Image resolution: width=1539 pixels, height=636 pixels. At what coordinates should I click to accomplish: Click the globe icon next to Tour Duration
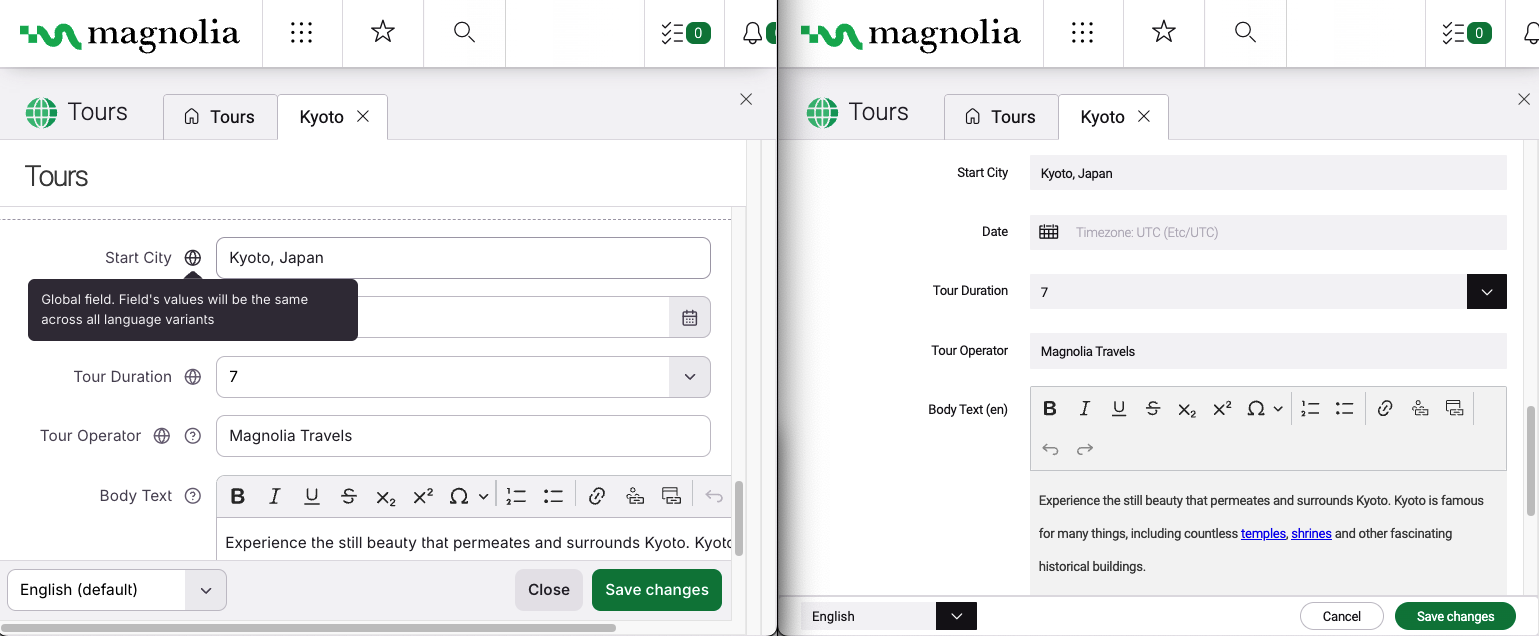(x=193, y=377)
